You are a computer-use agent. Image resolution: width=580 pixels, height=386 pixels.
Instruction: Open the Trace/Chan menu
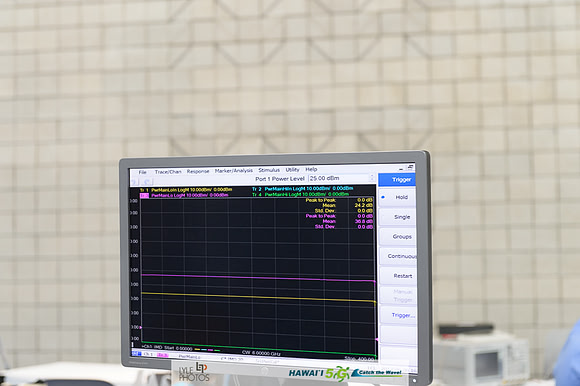click(168, 172)
